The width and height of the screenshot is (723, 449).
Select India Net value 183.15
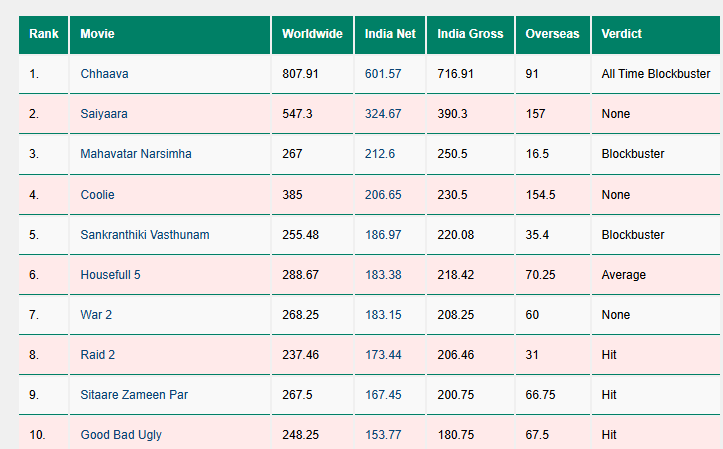coord(383,315)
